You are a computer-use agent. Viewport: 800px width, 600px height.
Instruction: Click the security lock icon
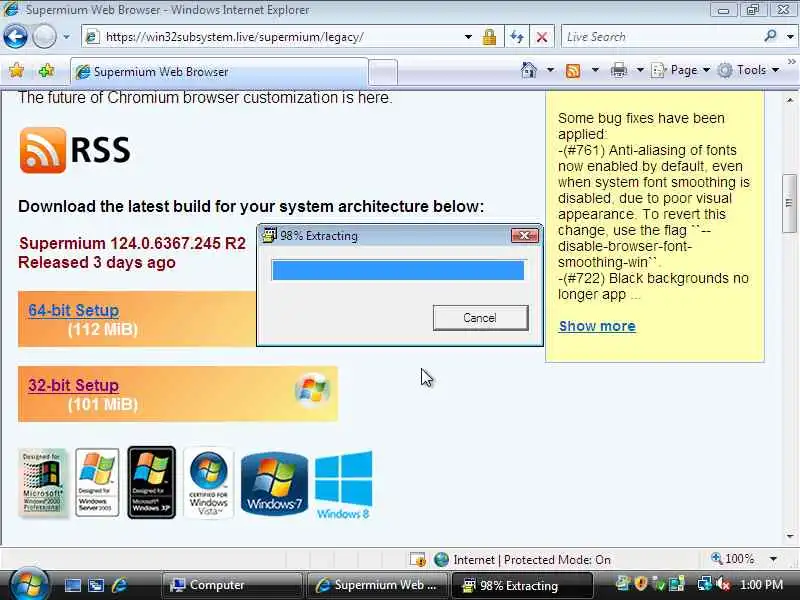[x=489, y=37]
